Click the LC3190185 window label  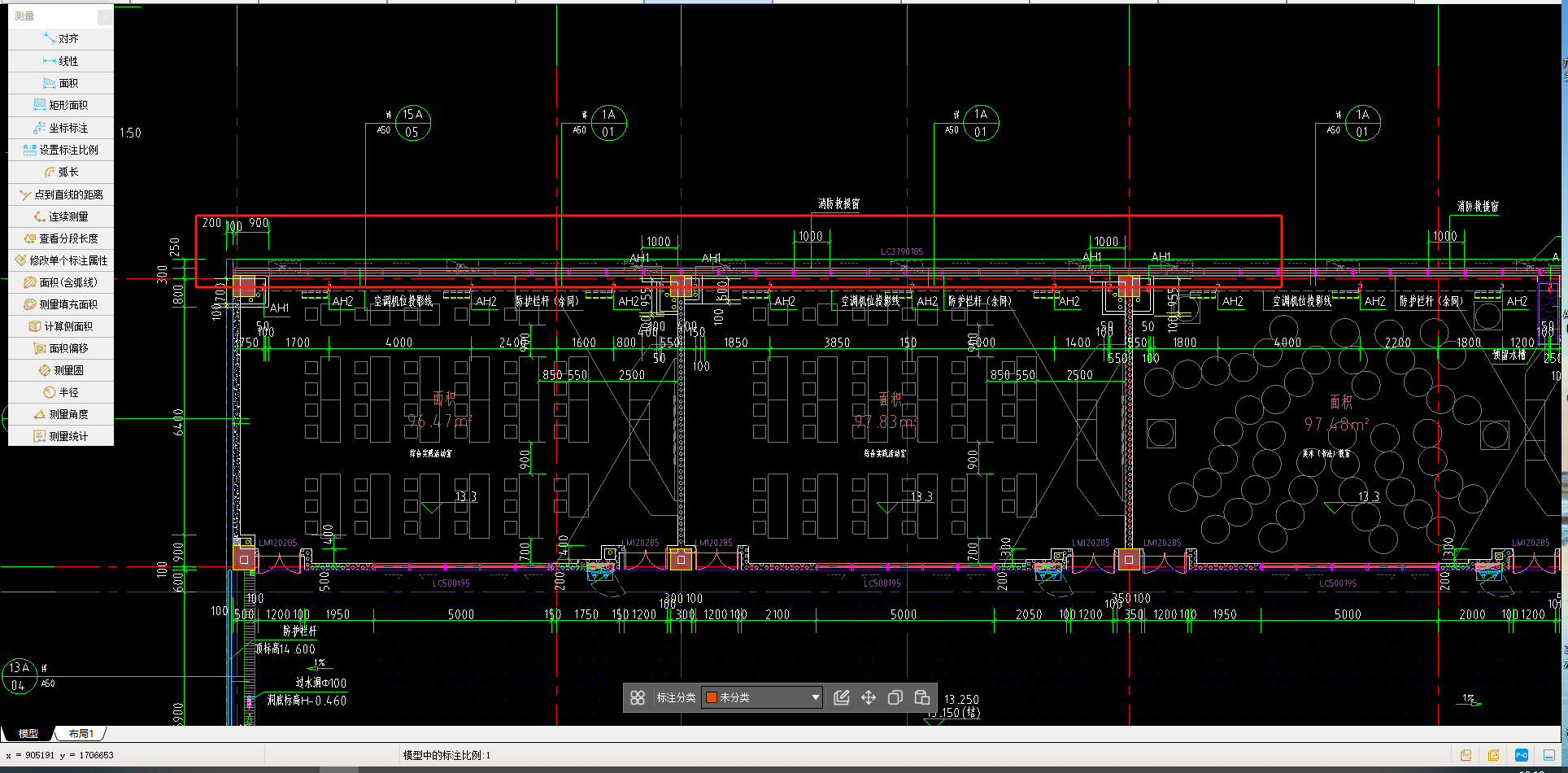pyautogui.click(x=902, y=251)
